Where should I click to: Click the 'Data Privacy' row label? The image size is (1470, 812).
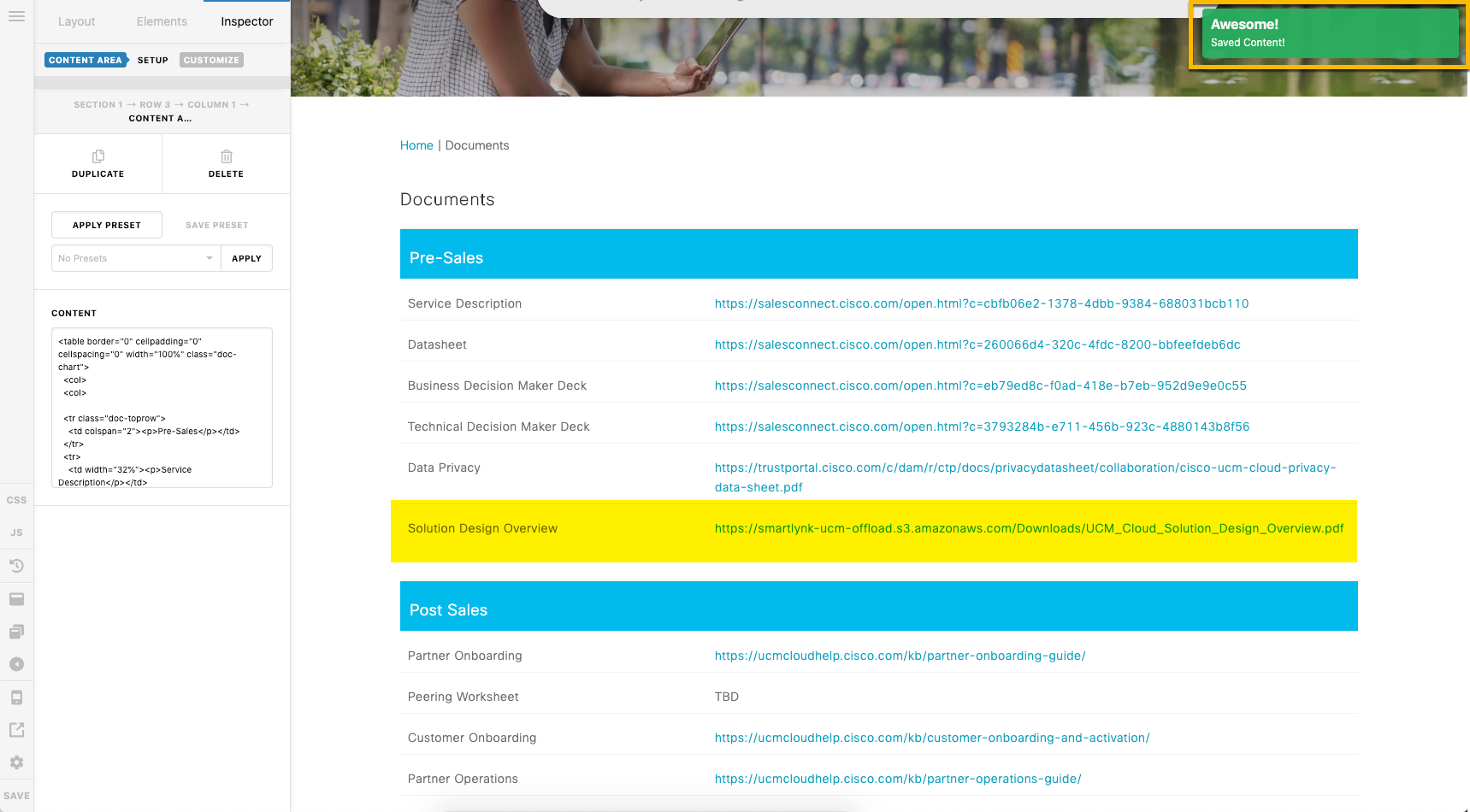pyautogui.click(x=444, y=468)
